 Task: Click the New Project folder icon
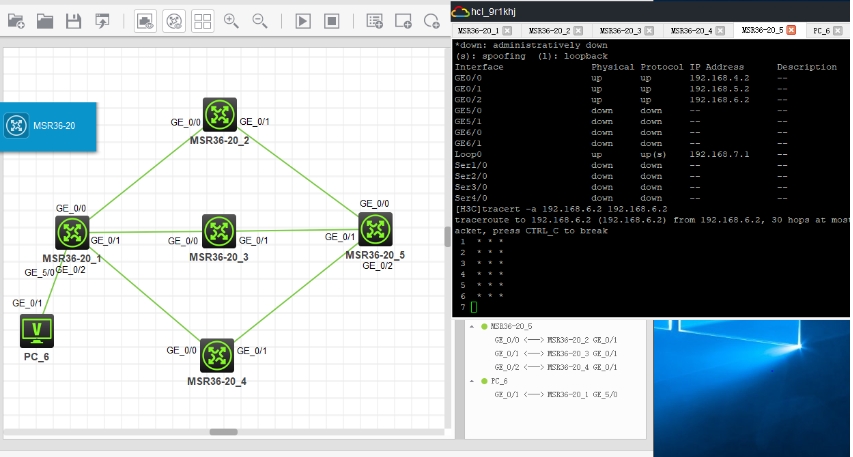tap(14, 20)
